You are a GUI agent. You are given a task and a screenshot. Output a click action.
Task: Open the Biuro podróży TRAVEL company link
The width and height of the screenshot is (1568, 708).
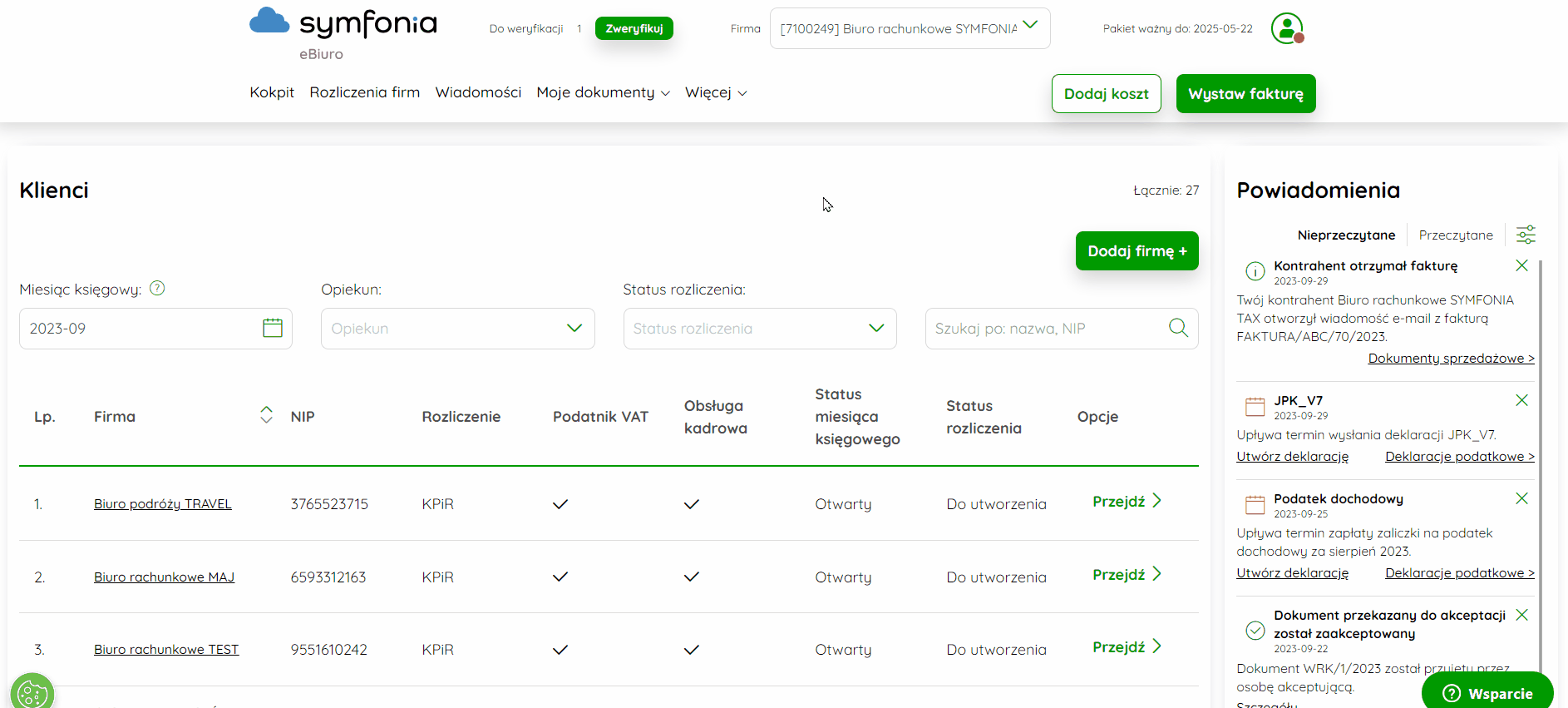tap(163, 504)
